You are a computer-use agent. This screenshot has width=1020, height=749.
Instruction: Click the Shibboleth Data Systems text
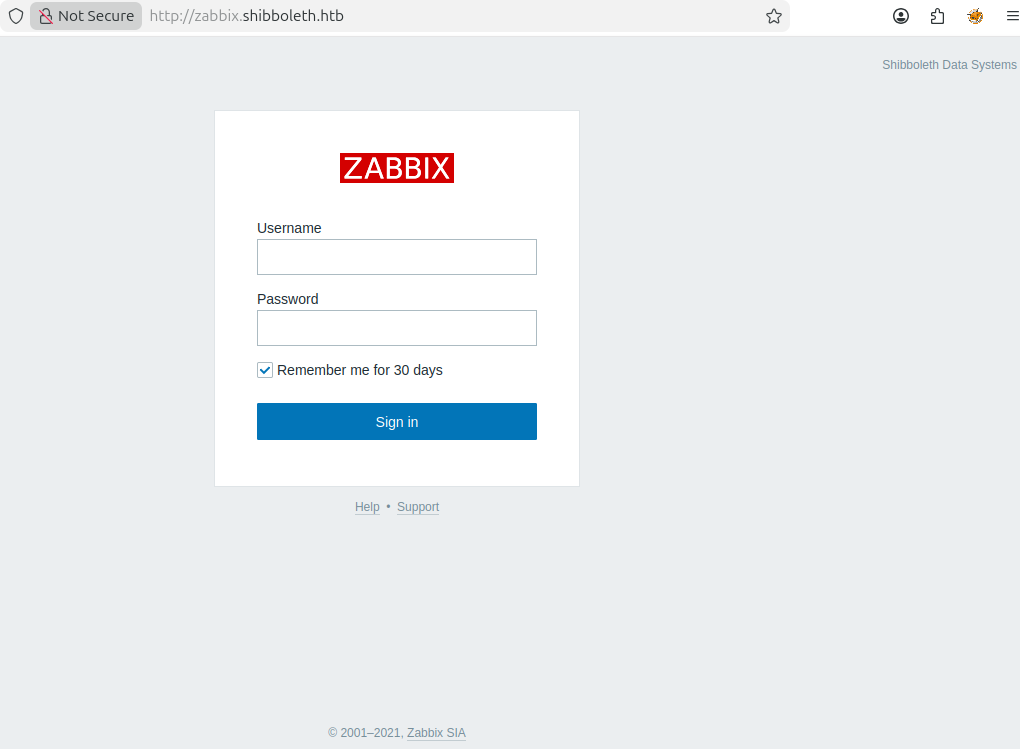pos(949,65)
